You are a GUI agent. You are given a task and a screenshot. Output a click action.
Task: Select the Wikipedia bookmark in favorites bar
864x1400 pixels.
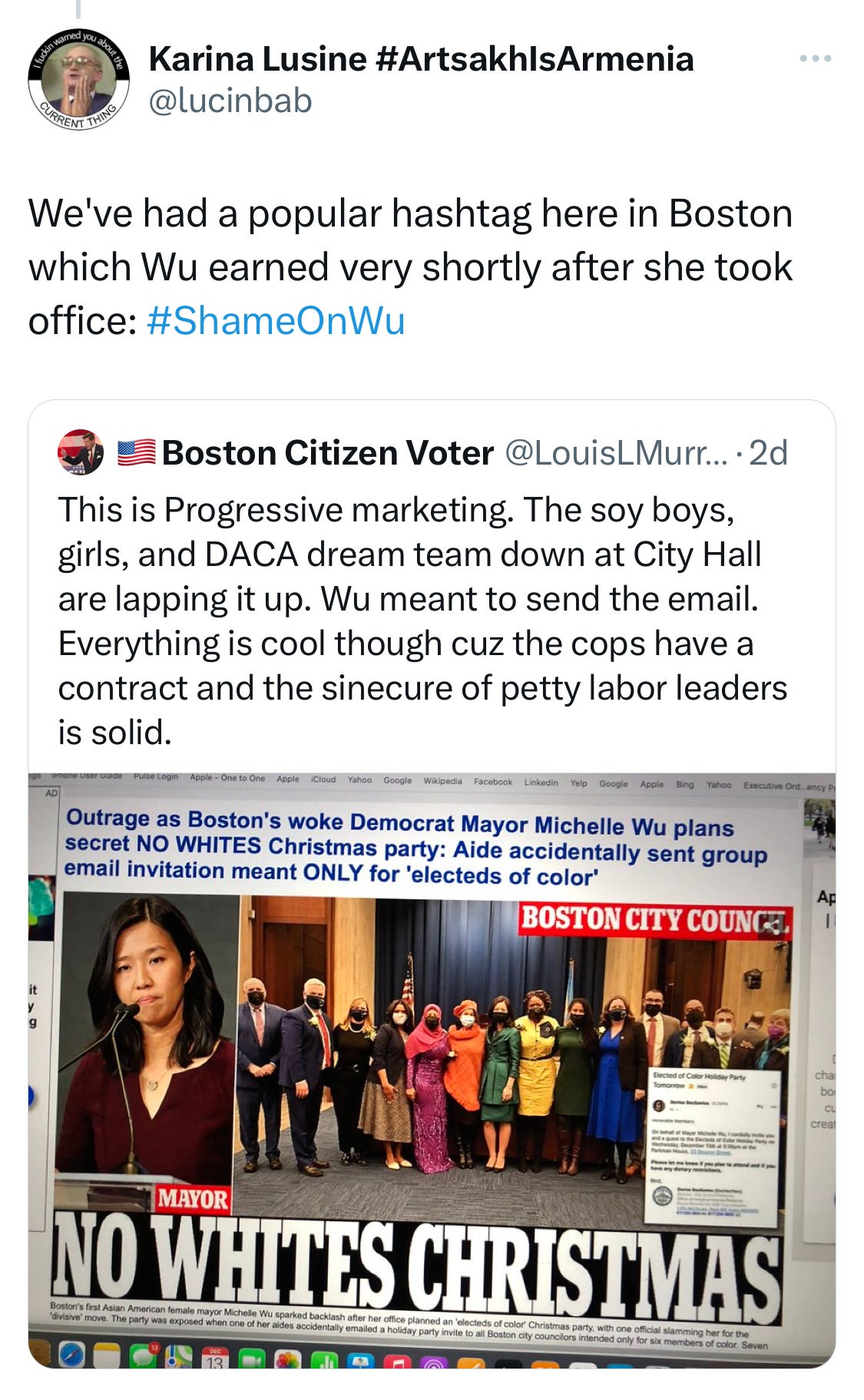tap(442, 781)
